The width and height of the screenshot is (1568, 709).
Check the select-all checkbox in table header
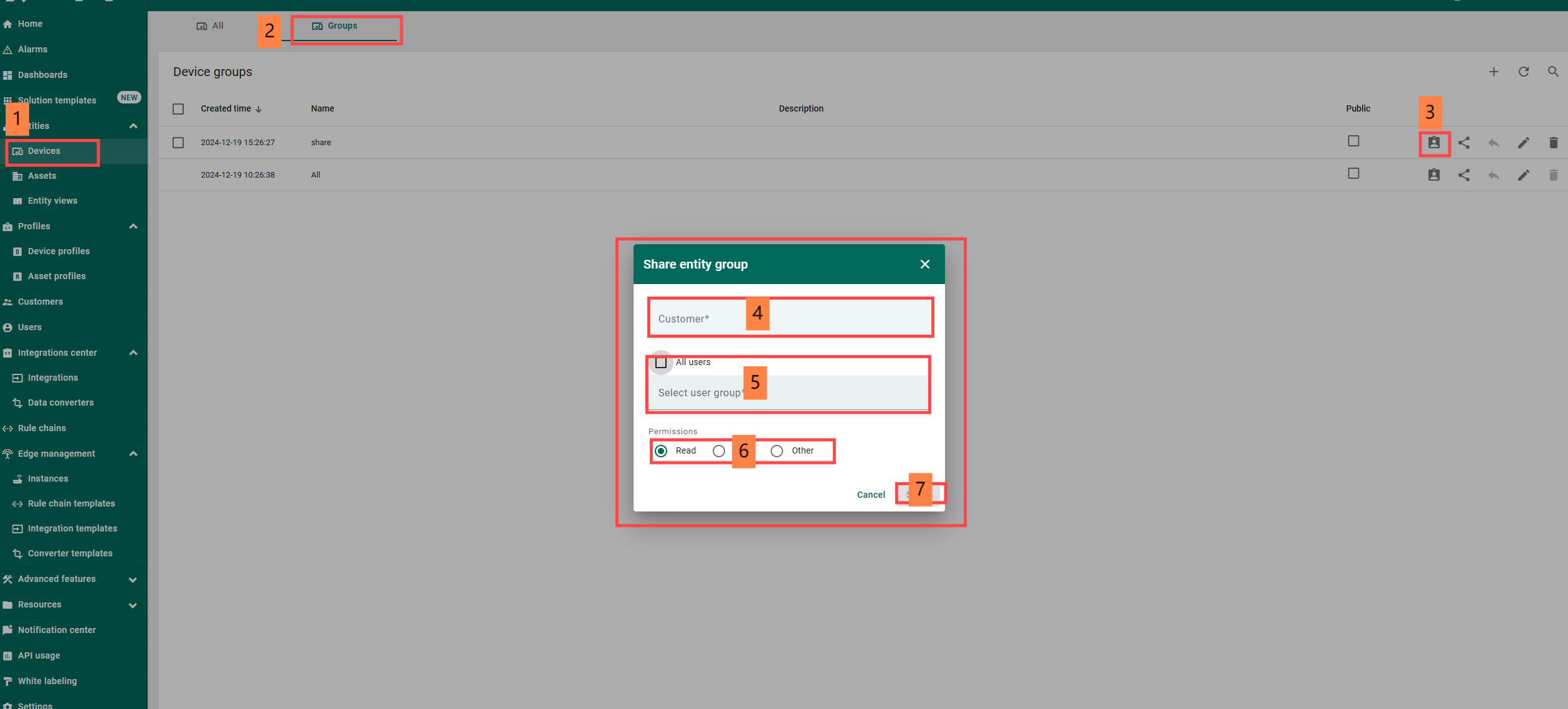tap(178, 109)
